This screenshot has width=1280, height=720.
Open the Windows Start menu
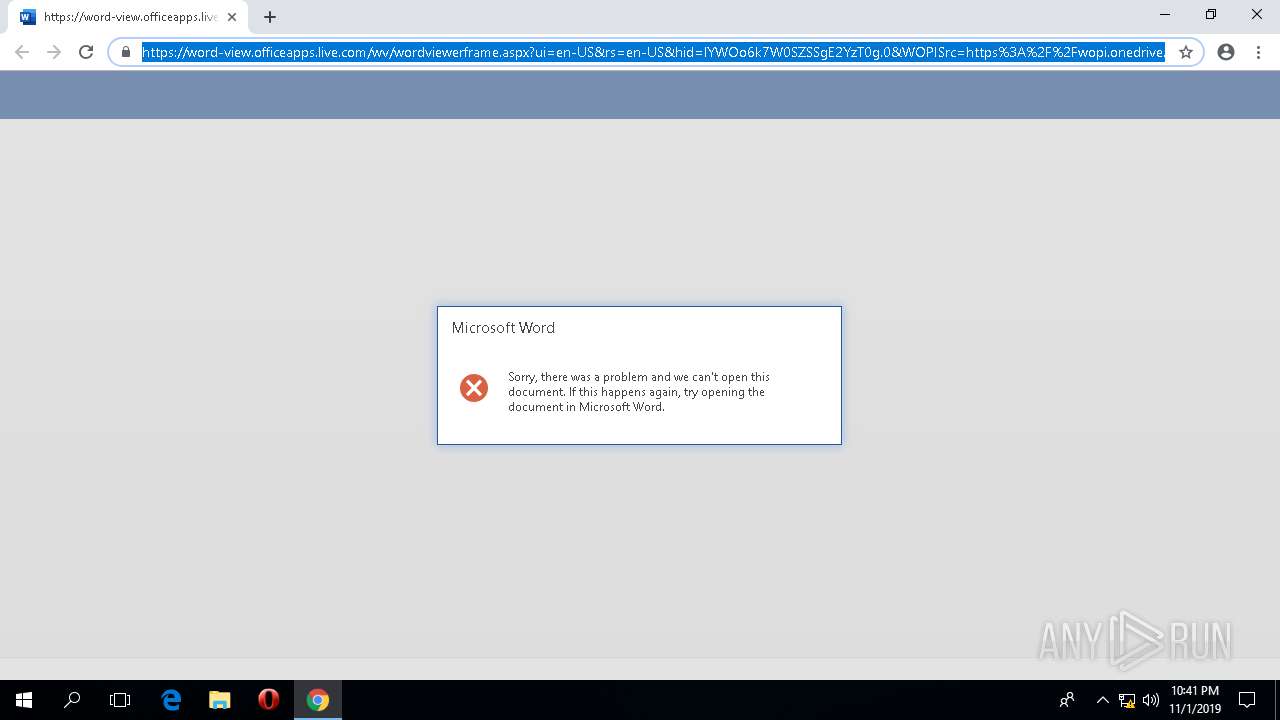(x=24, y=700)
